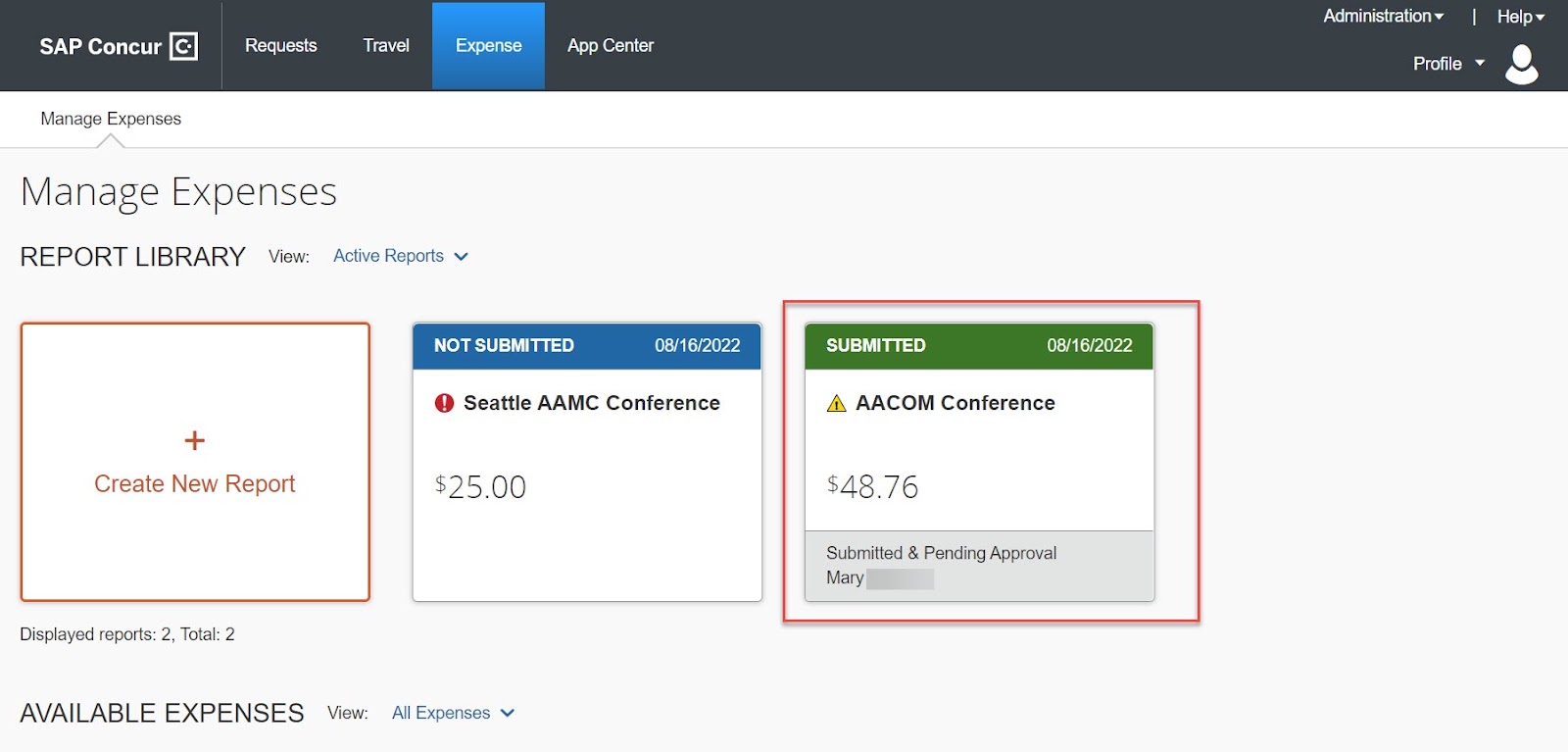Click the red error icon on Seattle AAMC Conference
Image resolution: width=1568 pixels, height=752 pixels.
point(444,403)
